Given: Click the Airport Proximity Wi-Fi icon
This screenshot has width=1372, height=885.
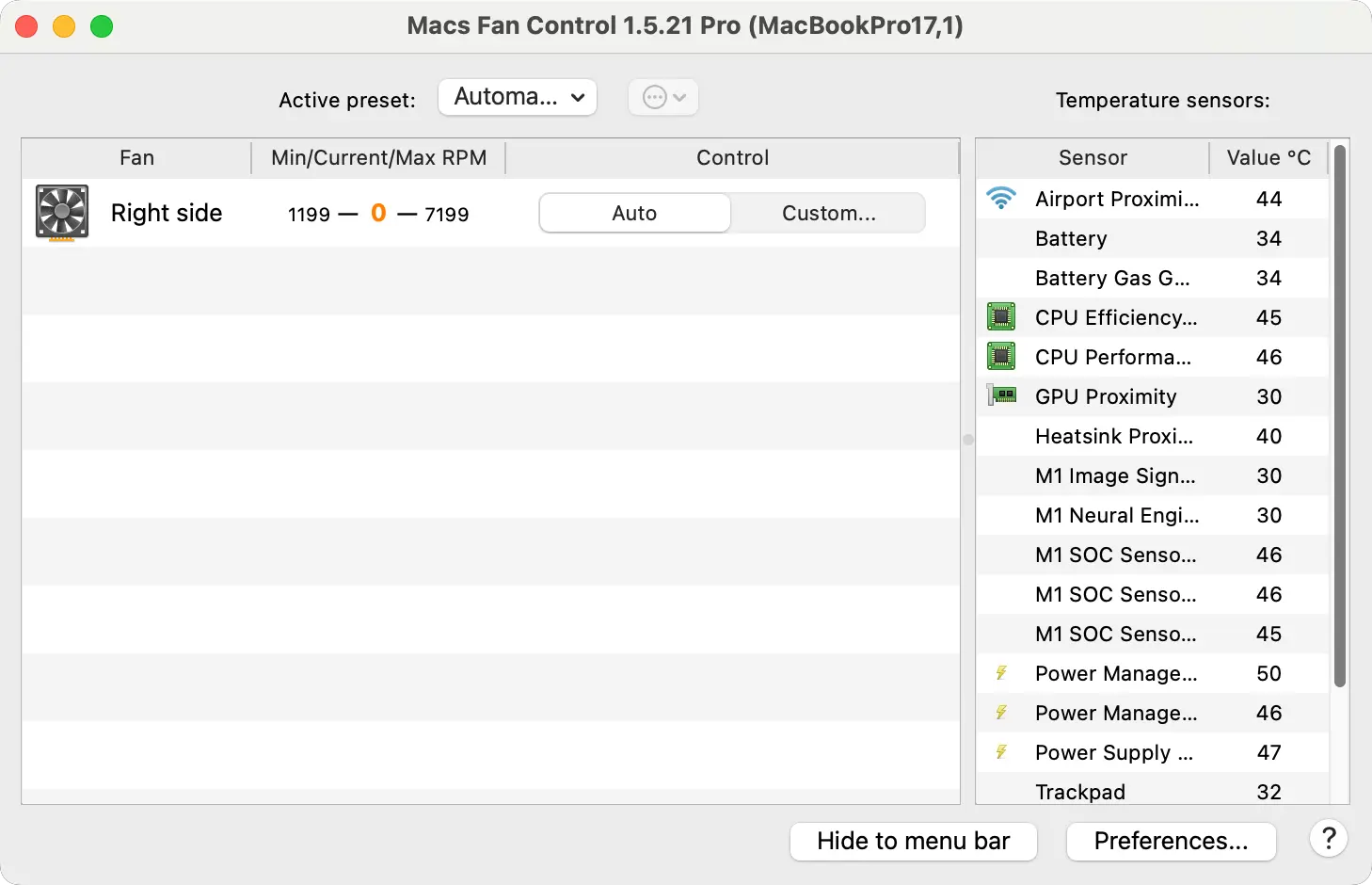Looking at the screenshot, I should [1001, 199].
